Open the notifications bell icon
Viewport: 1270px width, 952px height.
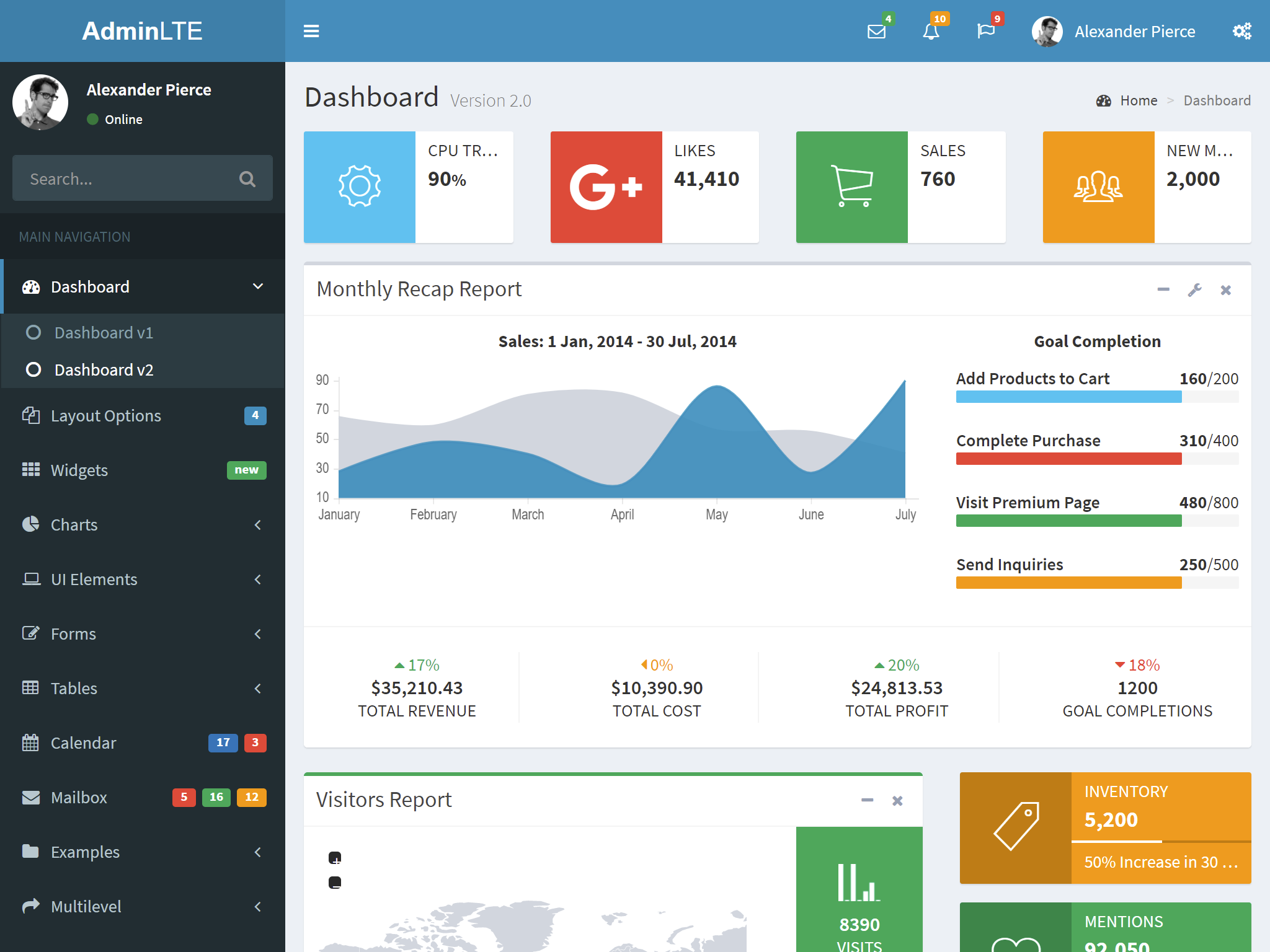(931, 31)
